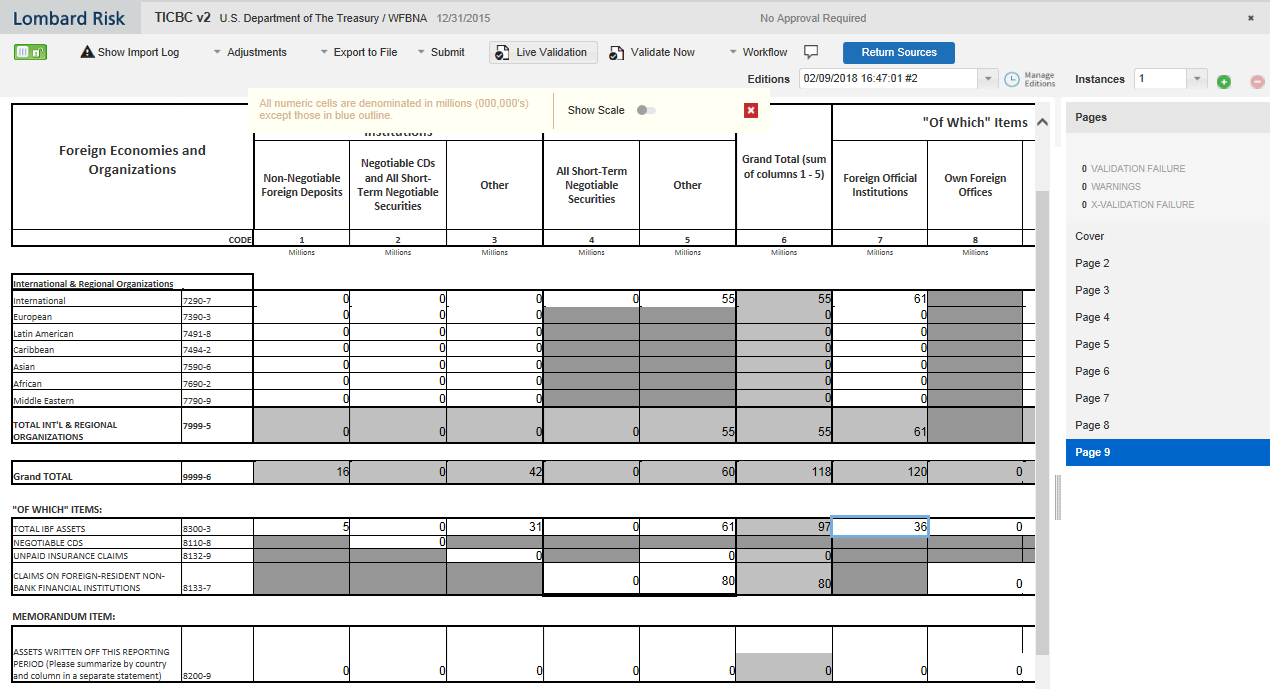This screenshot has width=1270, height=689.
Task: Click code 9999-6 for Grand TOTAL
Action: (198, 477)
